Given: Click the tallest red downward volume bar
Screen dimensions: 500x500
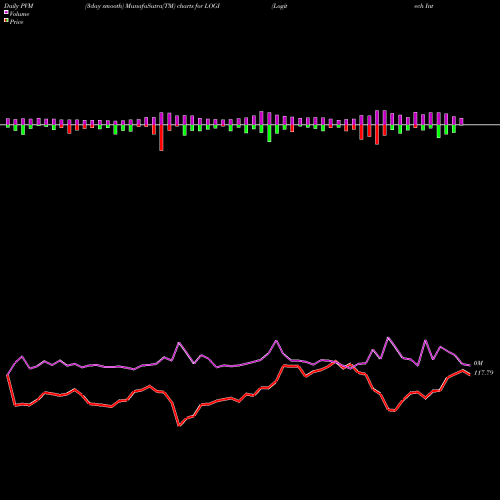Looking at the screenshot, I should click(x=161, y=138).
